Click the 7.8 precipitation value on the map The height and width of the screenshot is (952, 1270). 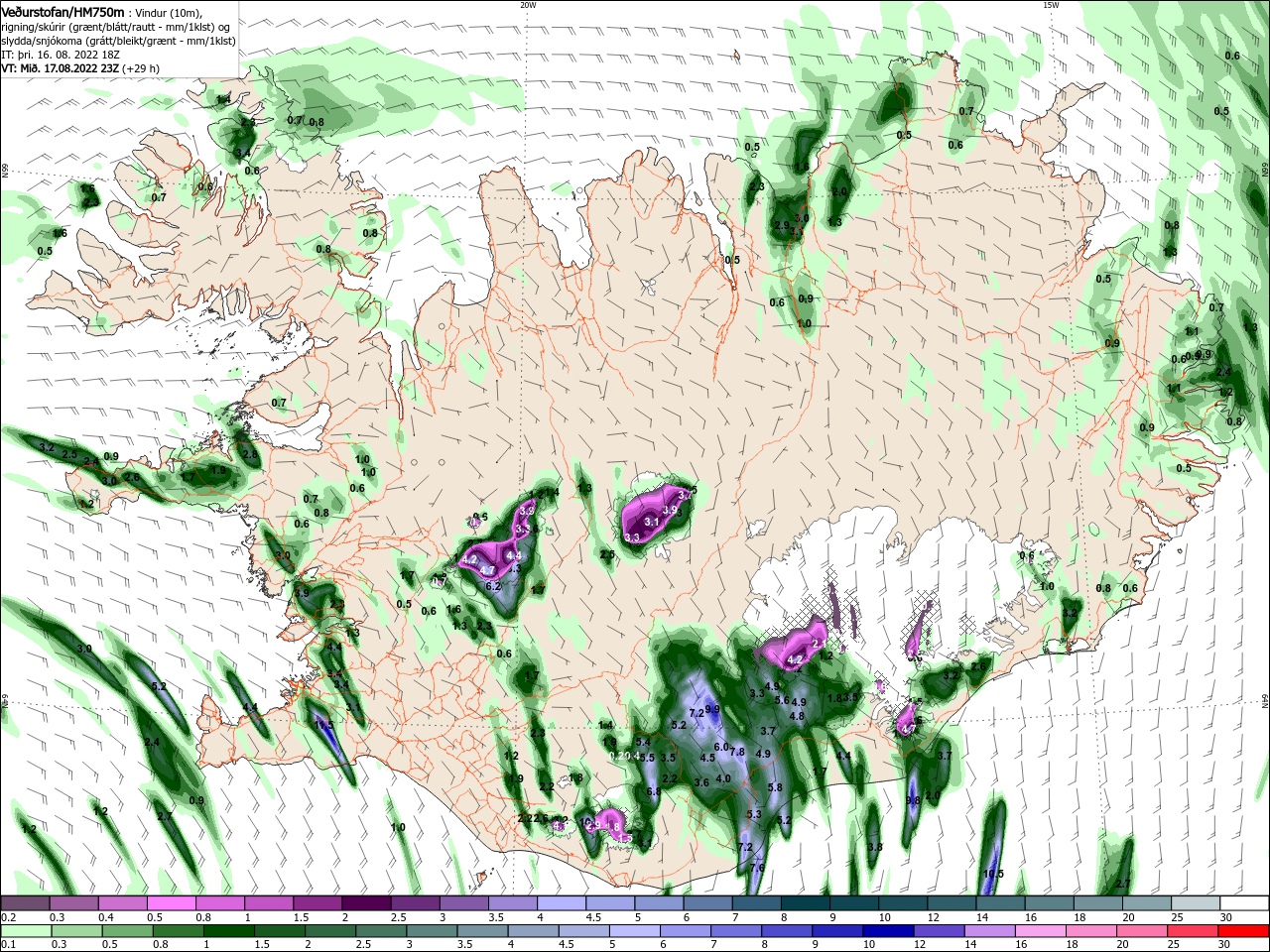click(737, 752)
